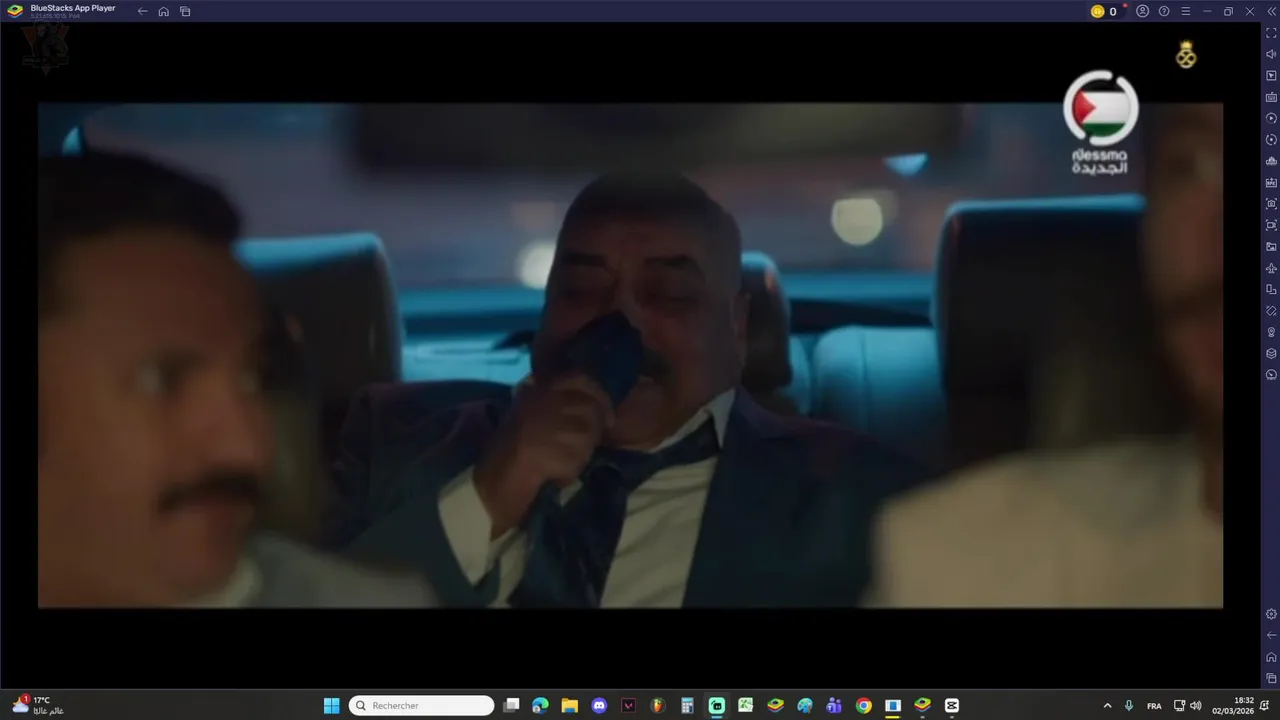Open the clock showing 18:32
1280x720 pixels.
[1234, 705]
